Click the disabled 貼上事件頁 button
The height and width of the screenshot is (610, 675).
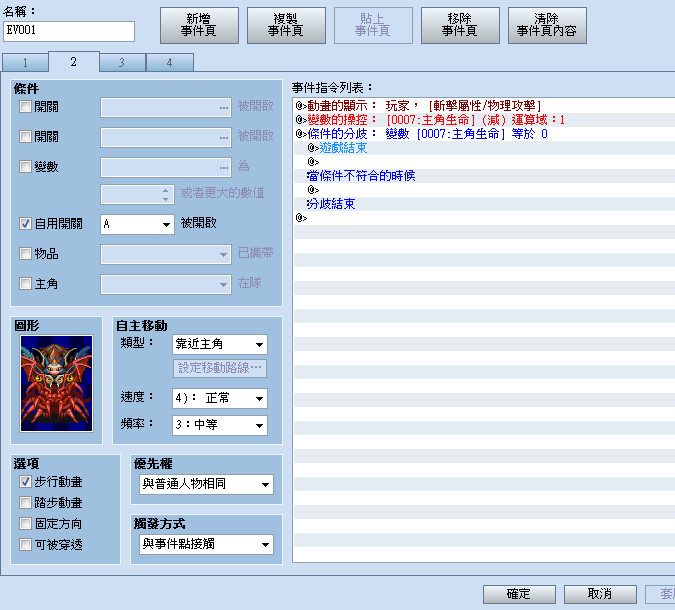click(373, 25)
